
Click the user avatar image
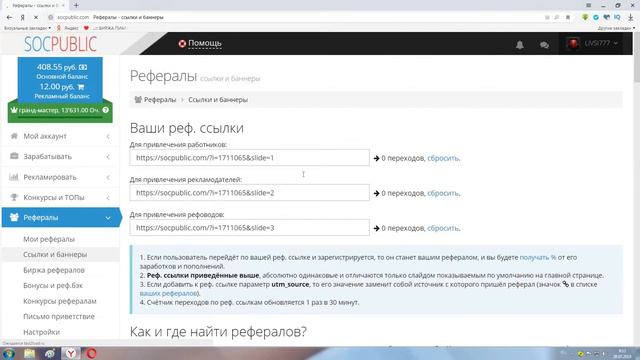coord(573,43)
